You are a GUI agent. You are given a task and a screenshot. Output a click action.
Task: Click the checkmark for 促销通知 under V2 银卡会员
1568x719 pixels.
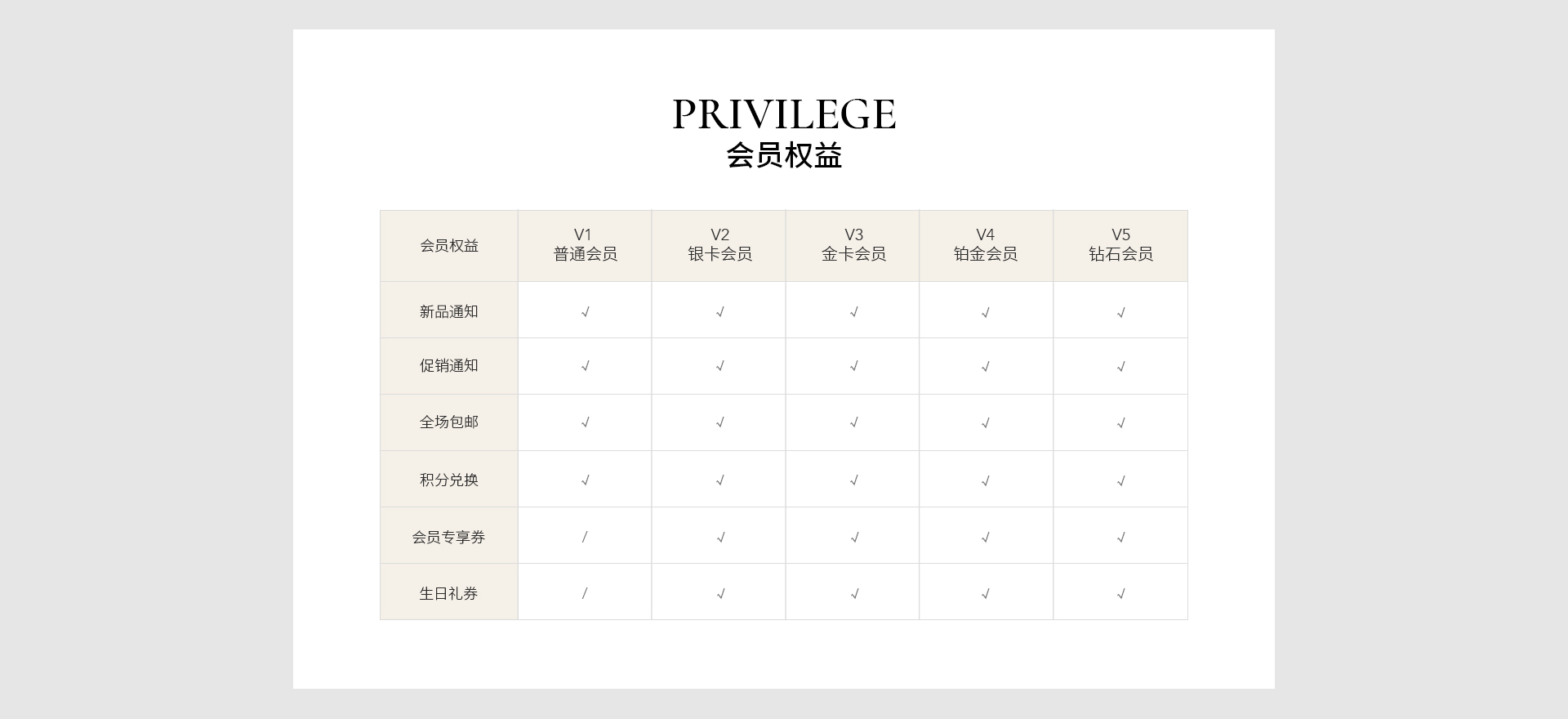pos(719,366)
